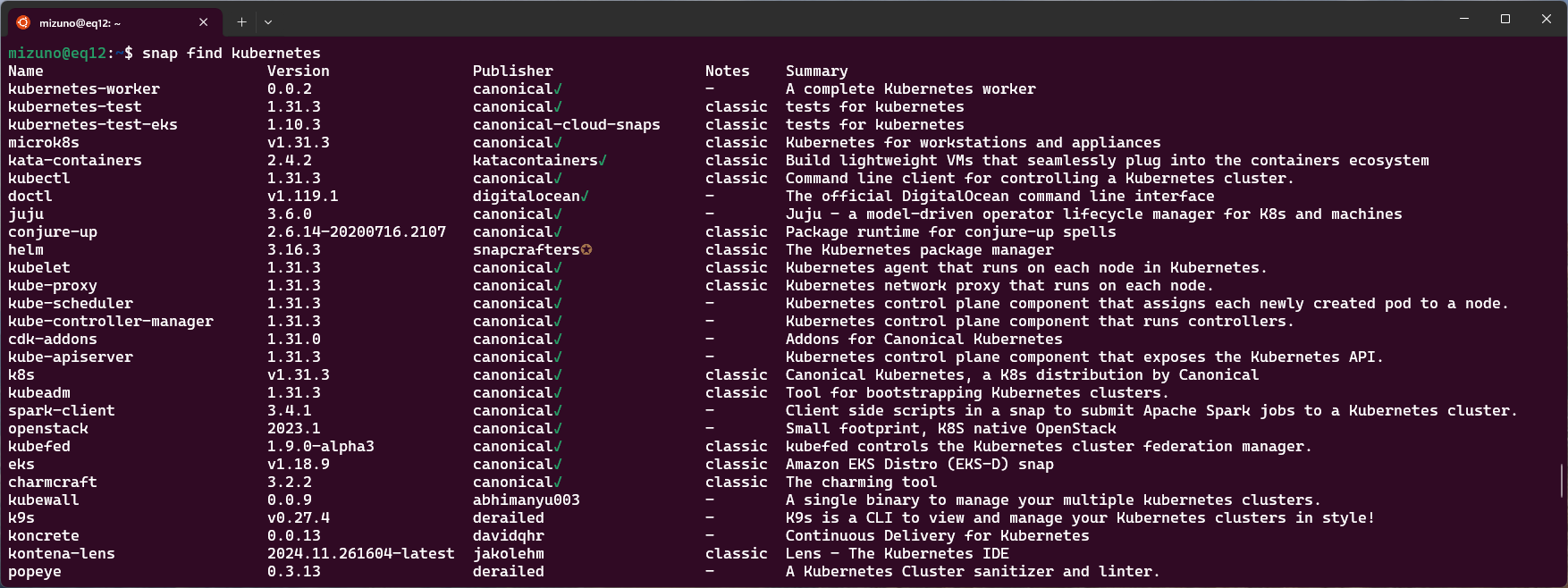Viewport: 1568px width, 588px height.
Task: Click the 'microk8s' package name
Action: (x=44, y=143)
